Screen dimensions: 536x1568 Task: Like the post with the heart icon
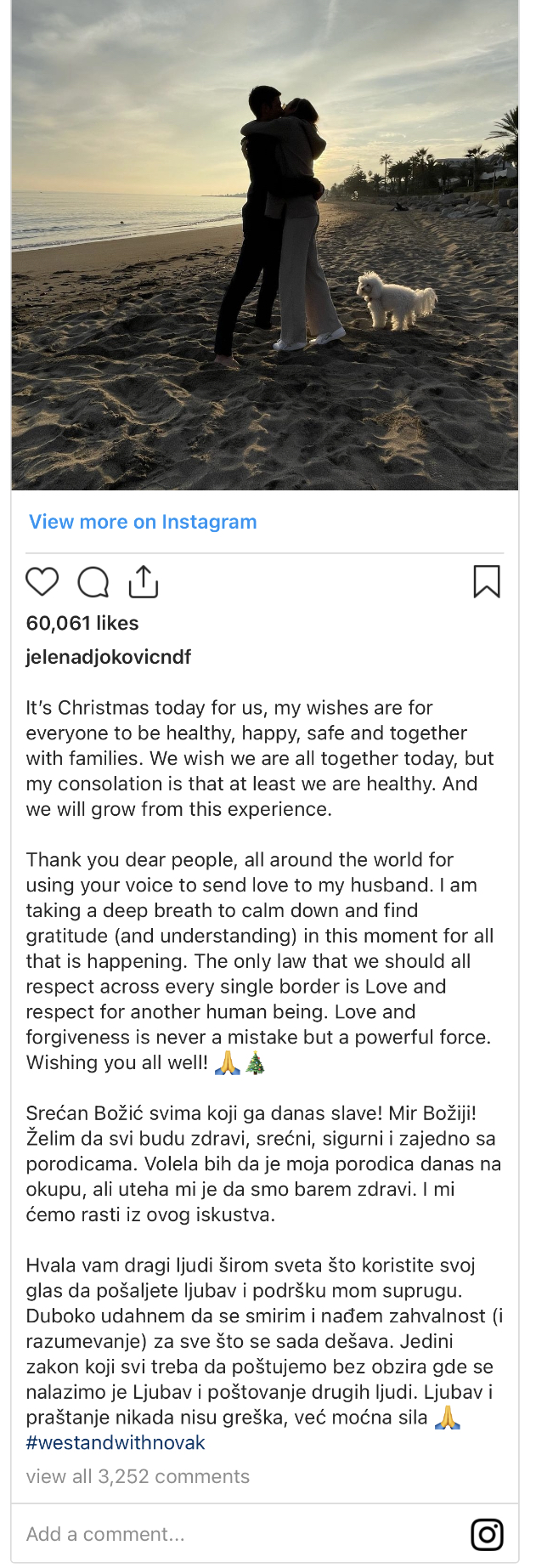tap(42, 582)
